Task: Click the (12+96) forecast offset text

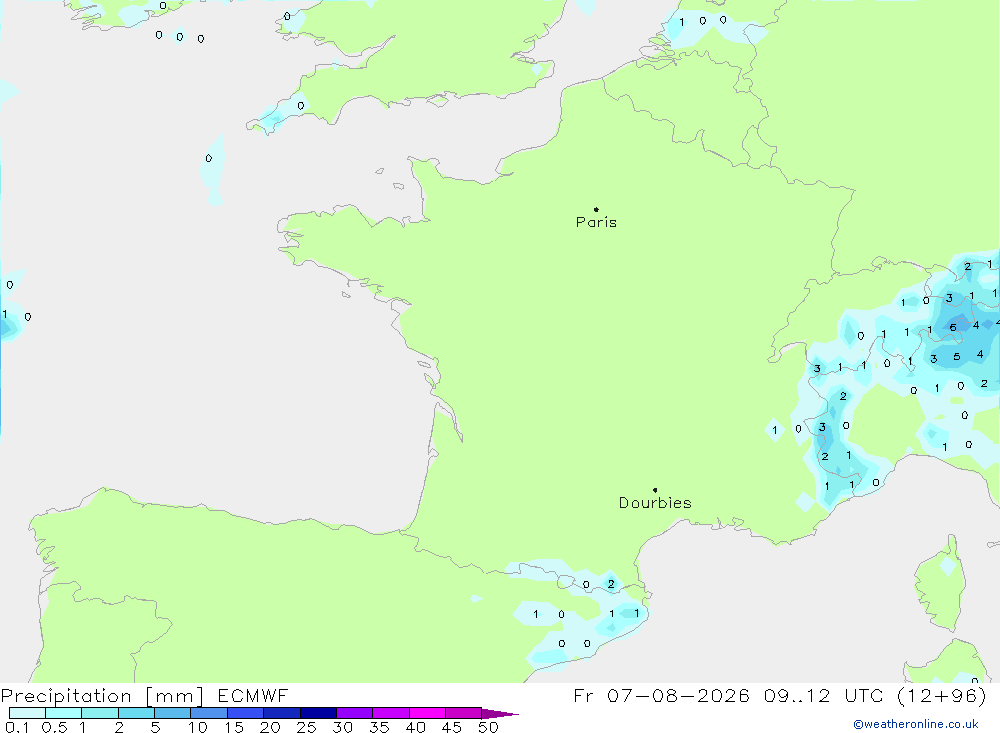Action: tap(941, 695)
